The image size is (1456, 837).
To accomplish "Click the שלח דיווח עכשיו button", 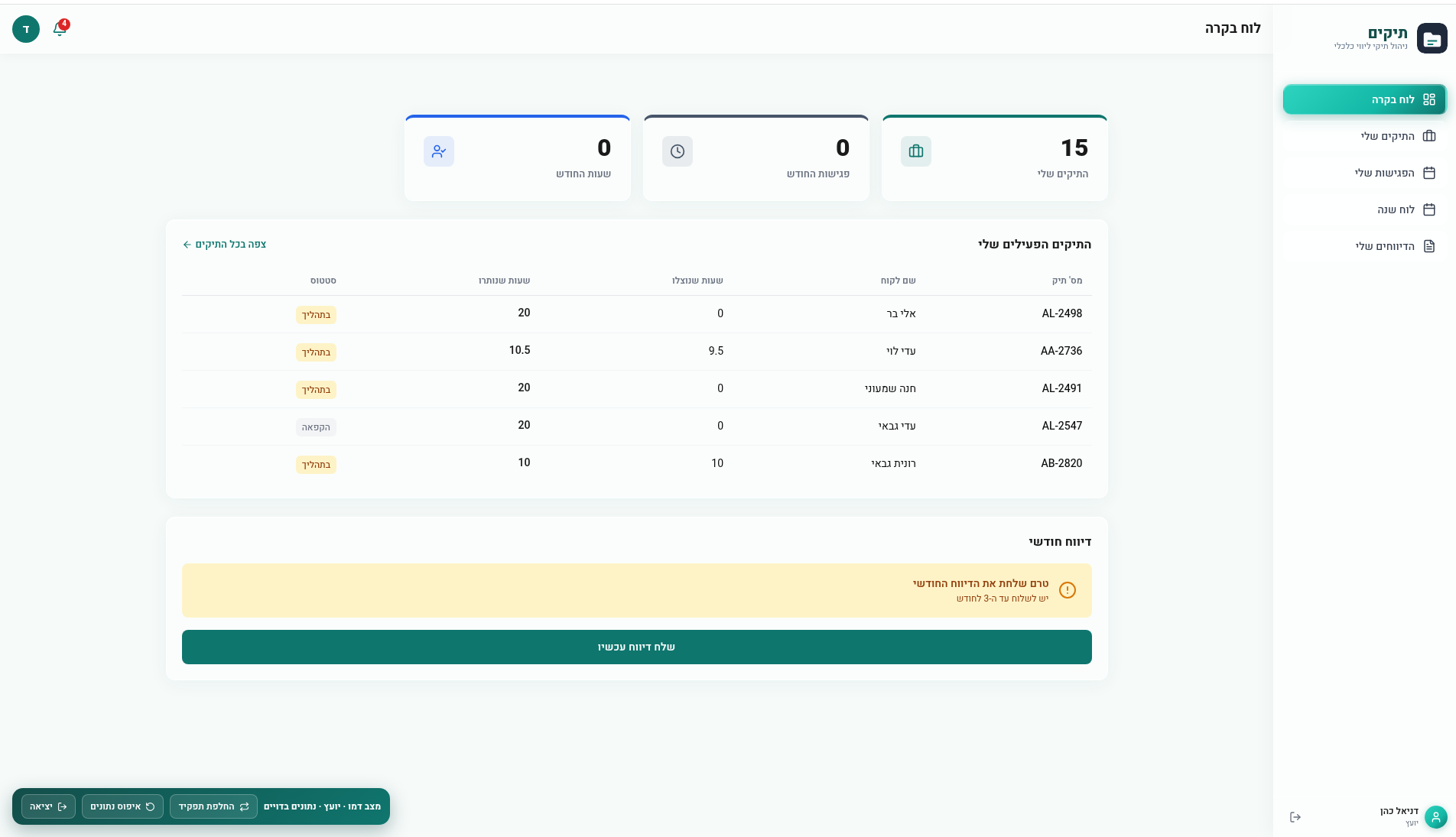I will click(x=637, y=647).
